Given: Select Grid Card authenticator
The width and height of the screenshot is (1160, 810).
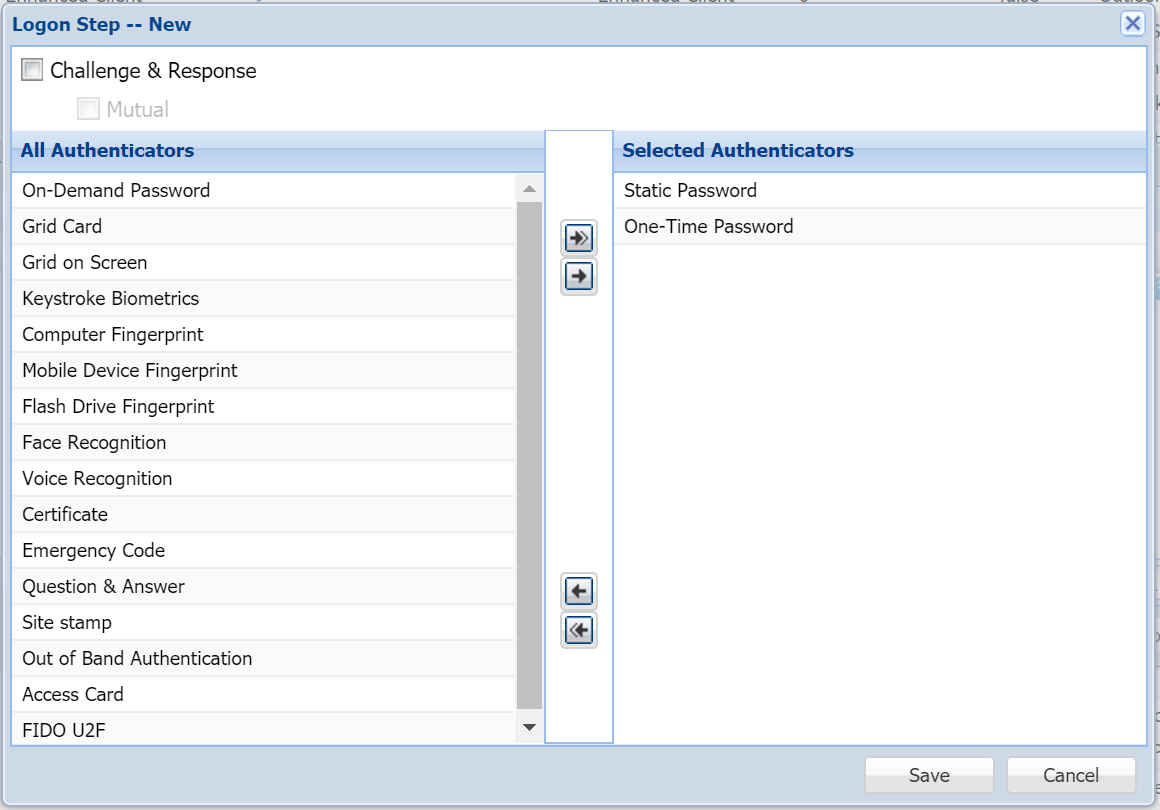Looking at the screenshot, I should point(62,226).
